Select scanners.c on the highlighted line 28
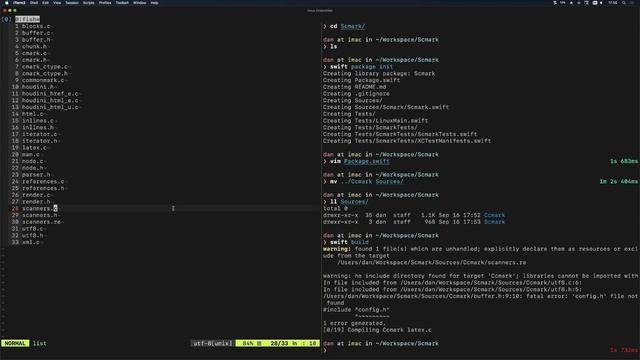Viewport: 640px width, 360px height. click(x=40, y=208)
